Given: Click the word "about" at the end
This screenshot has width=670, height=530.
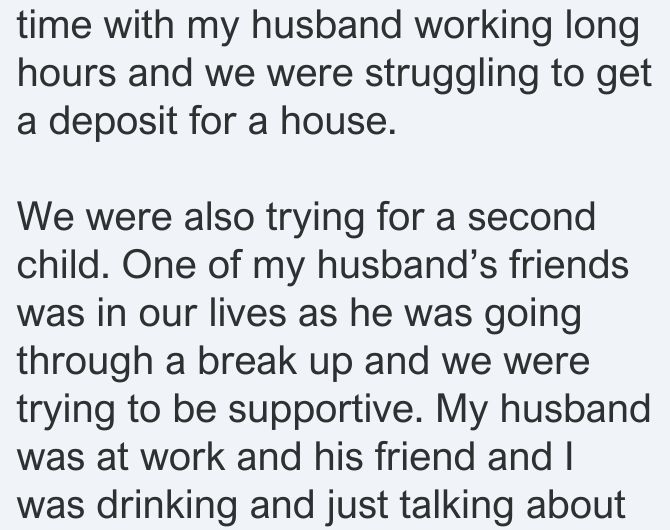Looking at the screenshot, I should coord(576,504).
